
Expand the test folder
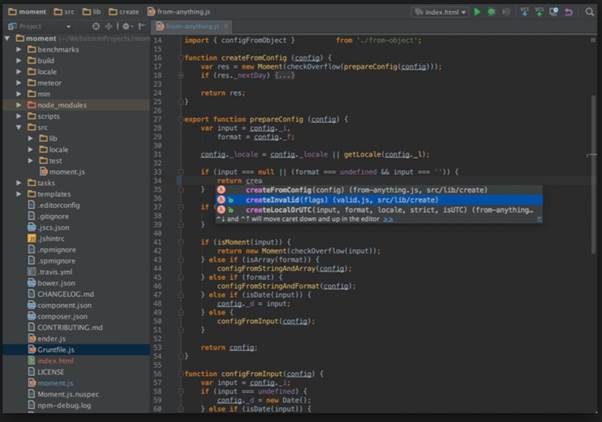[30, 161]
